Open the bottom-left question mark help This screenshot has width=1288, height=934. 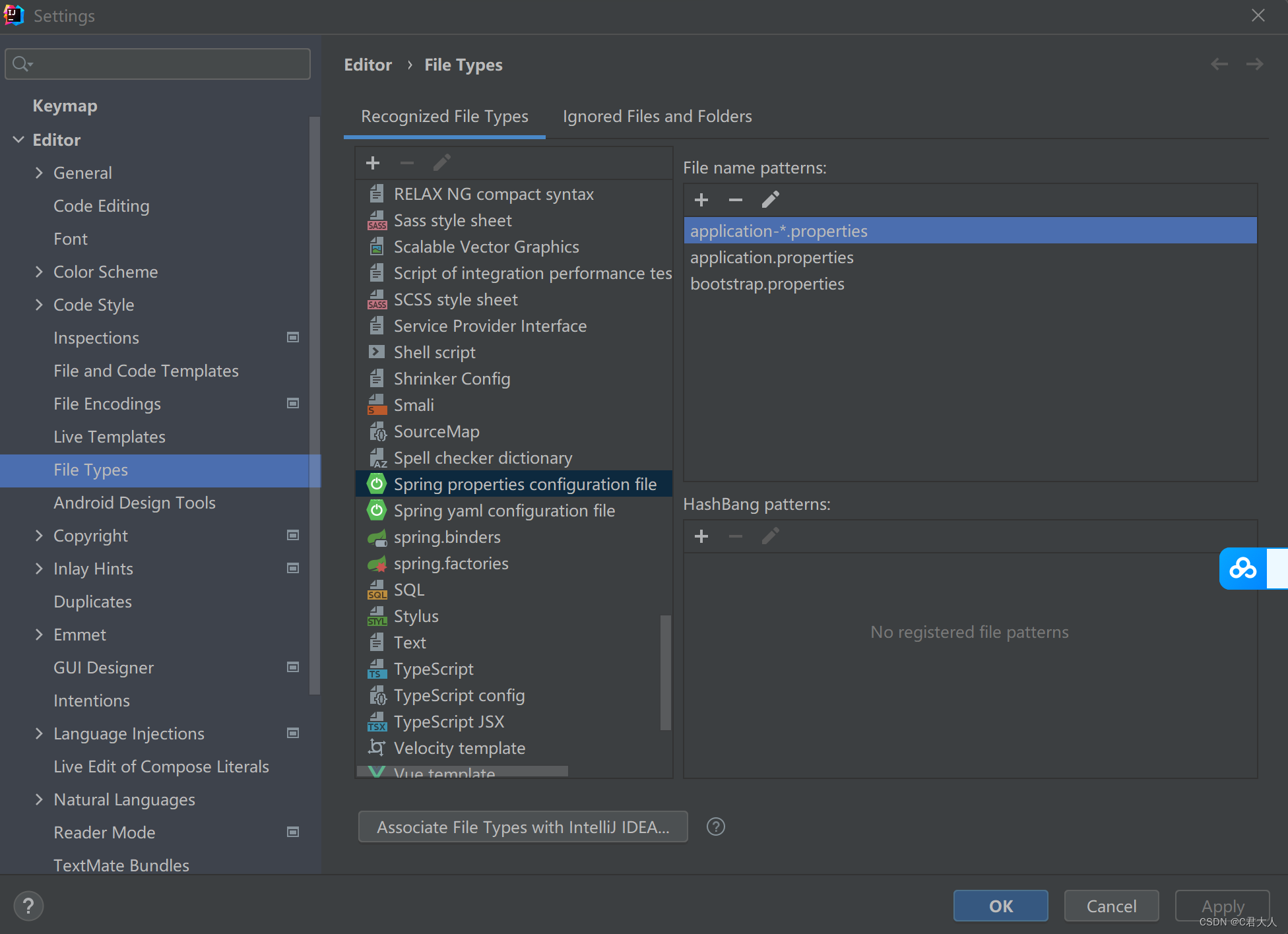28,906
